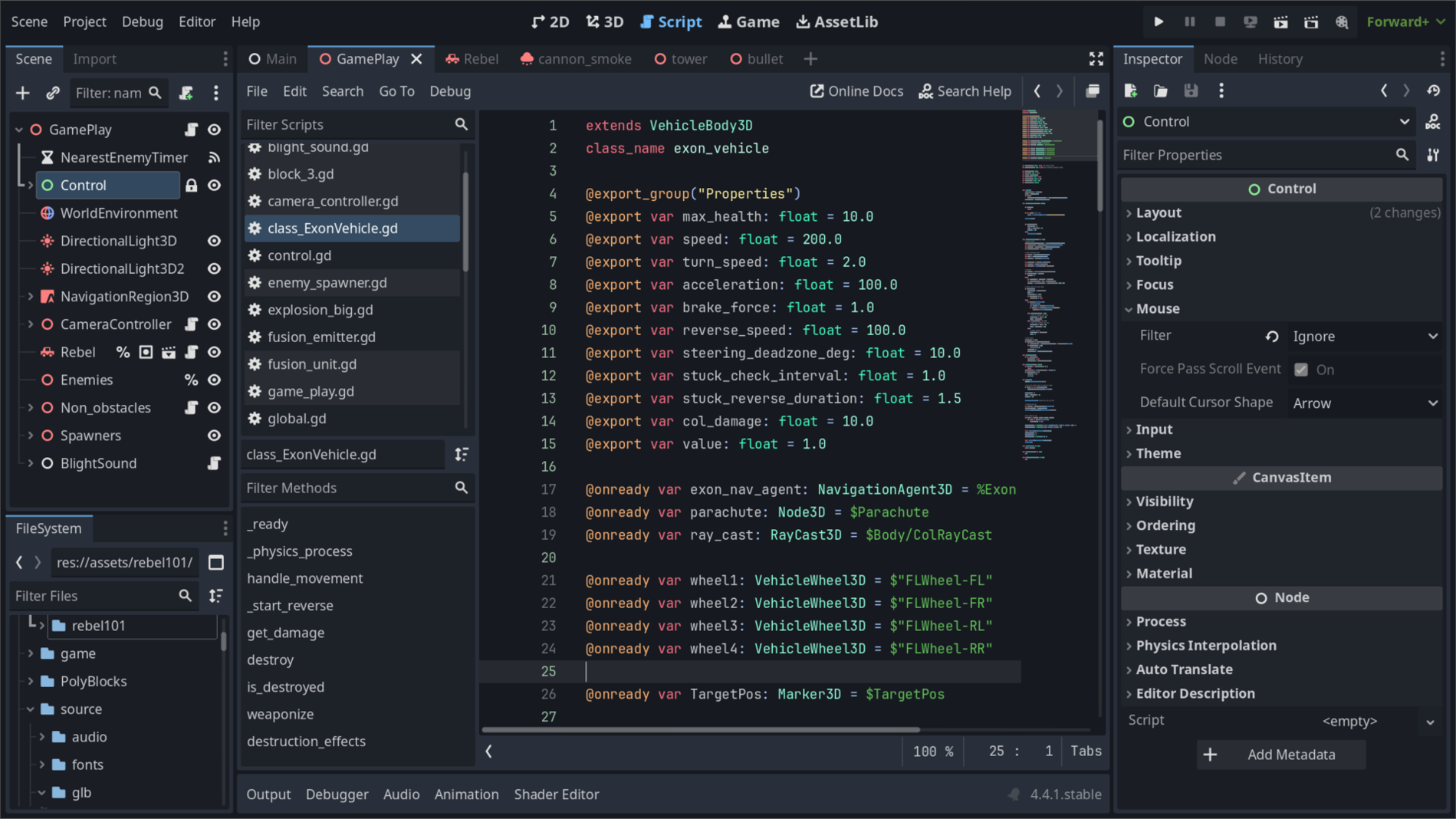This screenshot has height=819, width=1456.
Task: Add a new child node with the plus icon
Action: click(22, 93)
